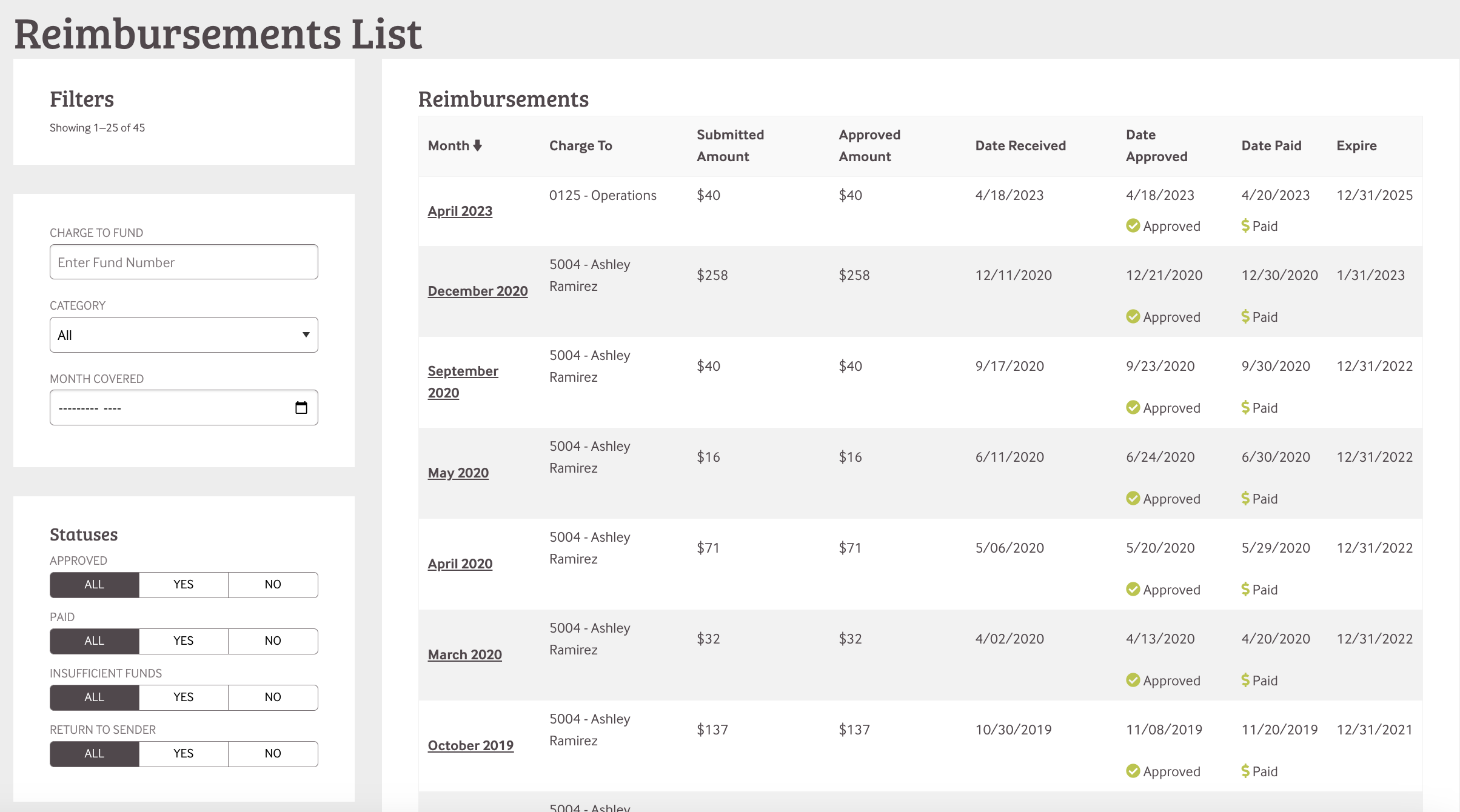This screenshot has width=1460, height=812.
Task: Click the Date Paid column header
Action: click(1271, 145)
